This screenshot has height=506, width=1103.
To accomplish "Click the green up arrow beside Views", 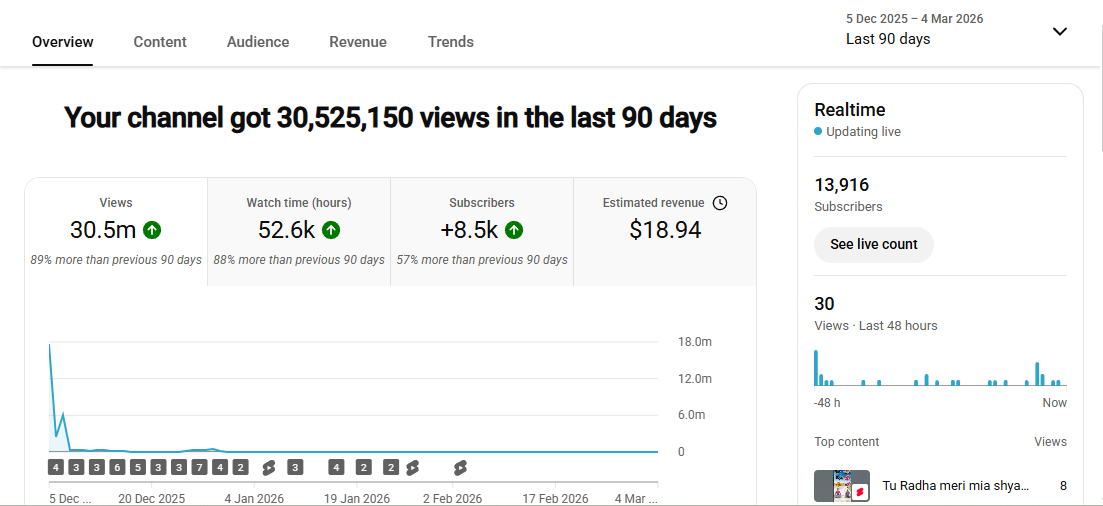I will click(152, 230).
